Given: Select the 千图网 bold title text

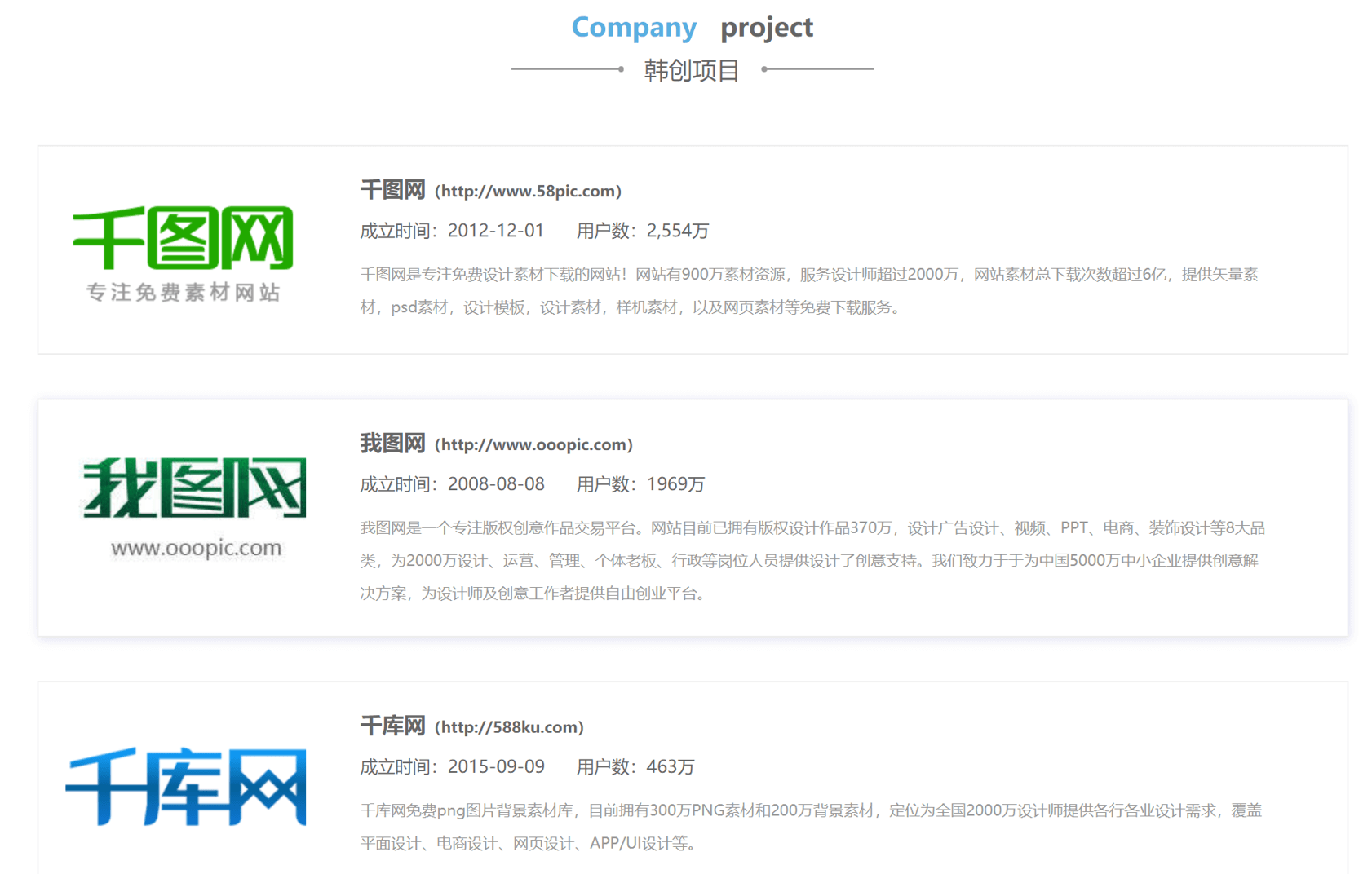Looking at the screenshot, I should [392, 191].
